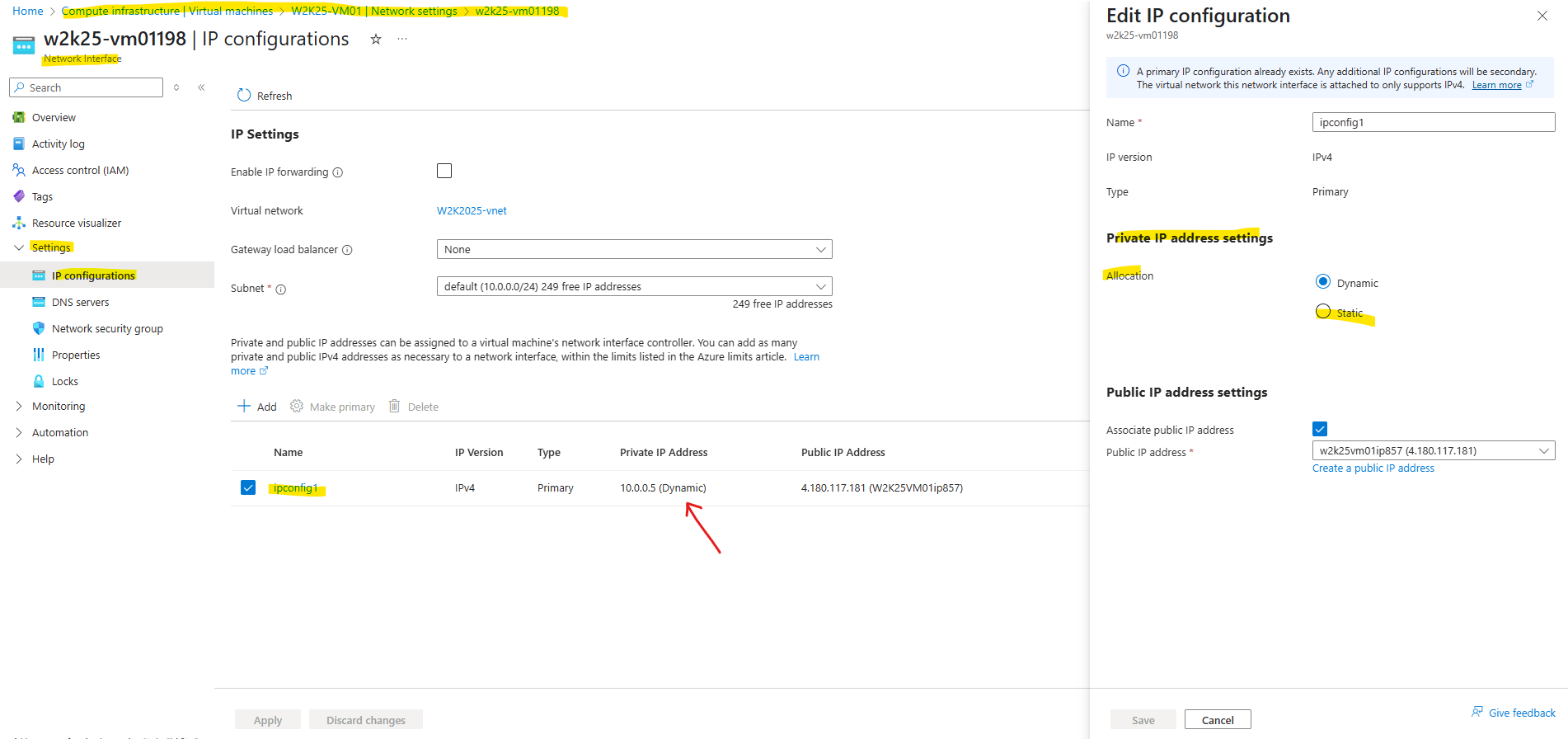
Task: Expand the Automation section
Action: click(x=19, y=432)
